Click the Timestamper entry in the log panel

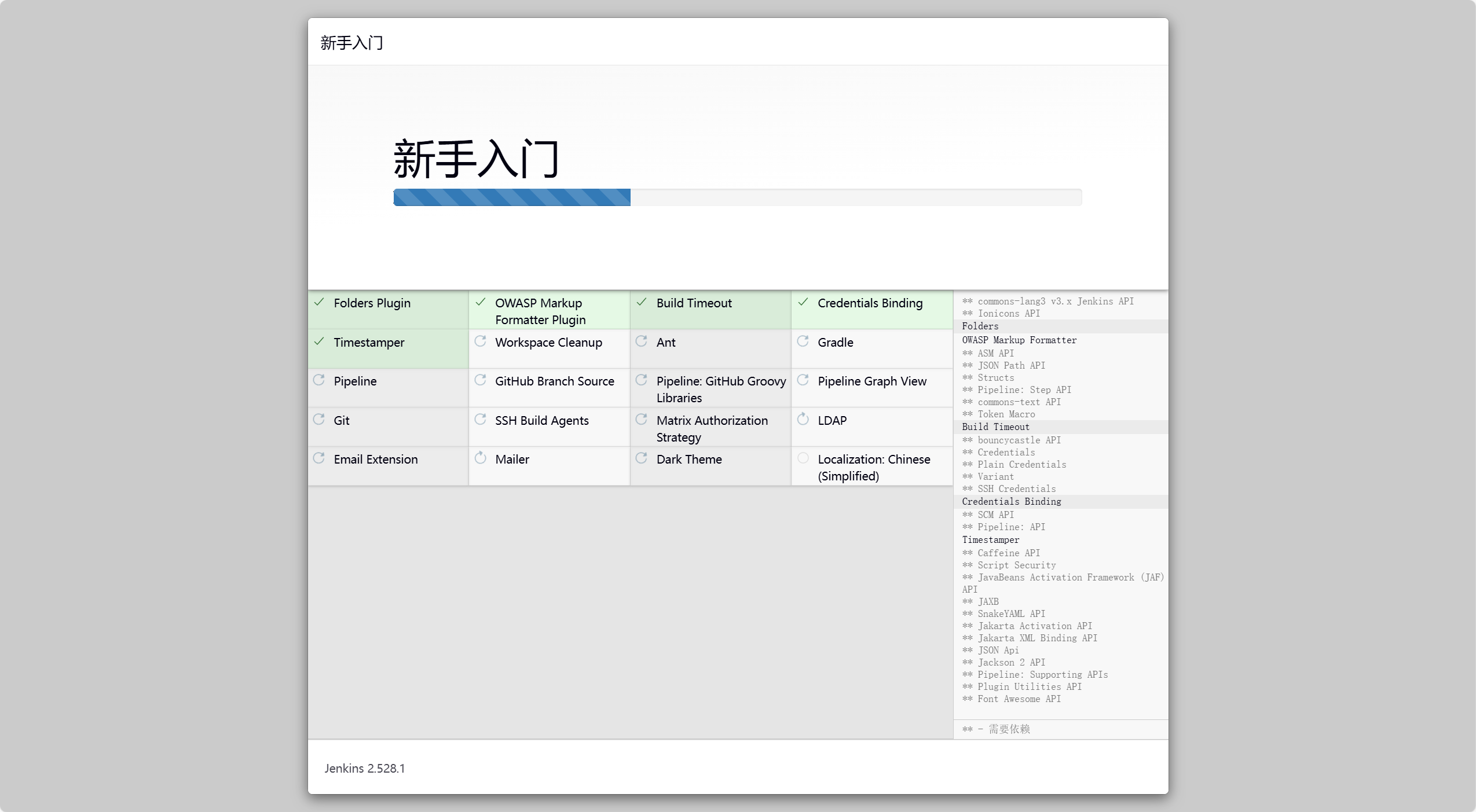click(990, 540)
